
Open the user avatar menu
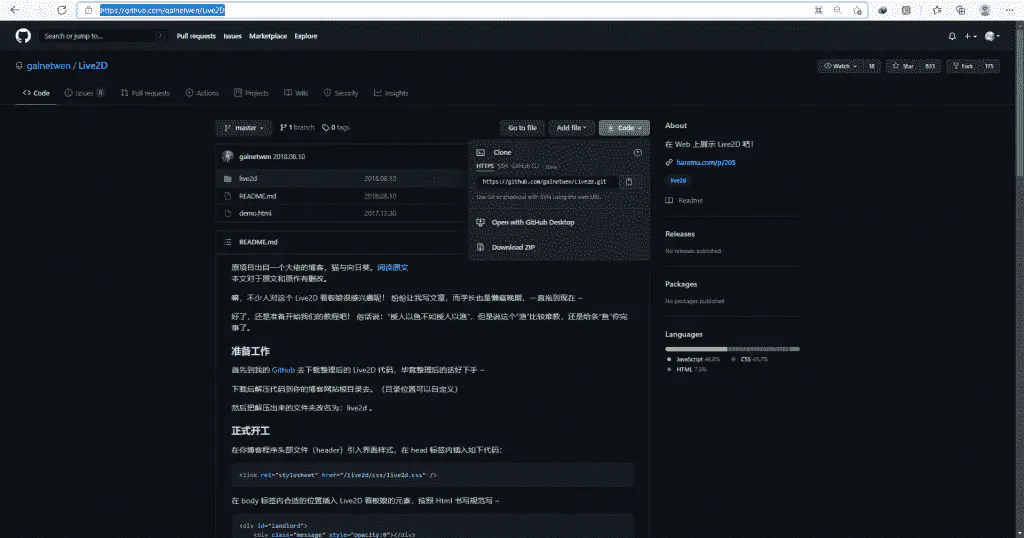pyautogui.click(x=992, y=37)
